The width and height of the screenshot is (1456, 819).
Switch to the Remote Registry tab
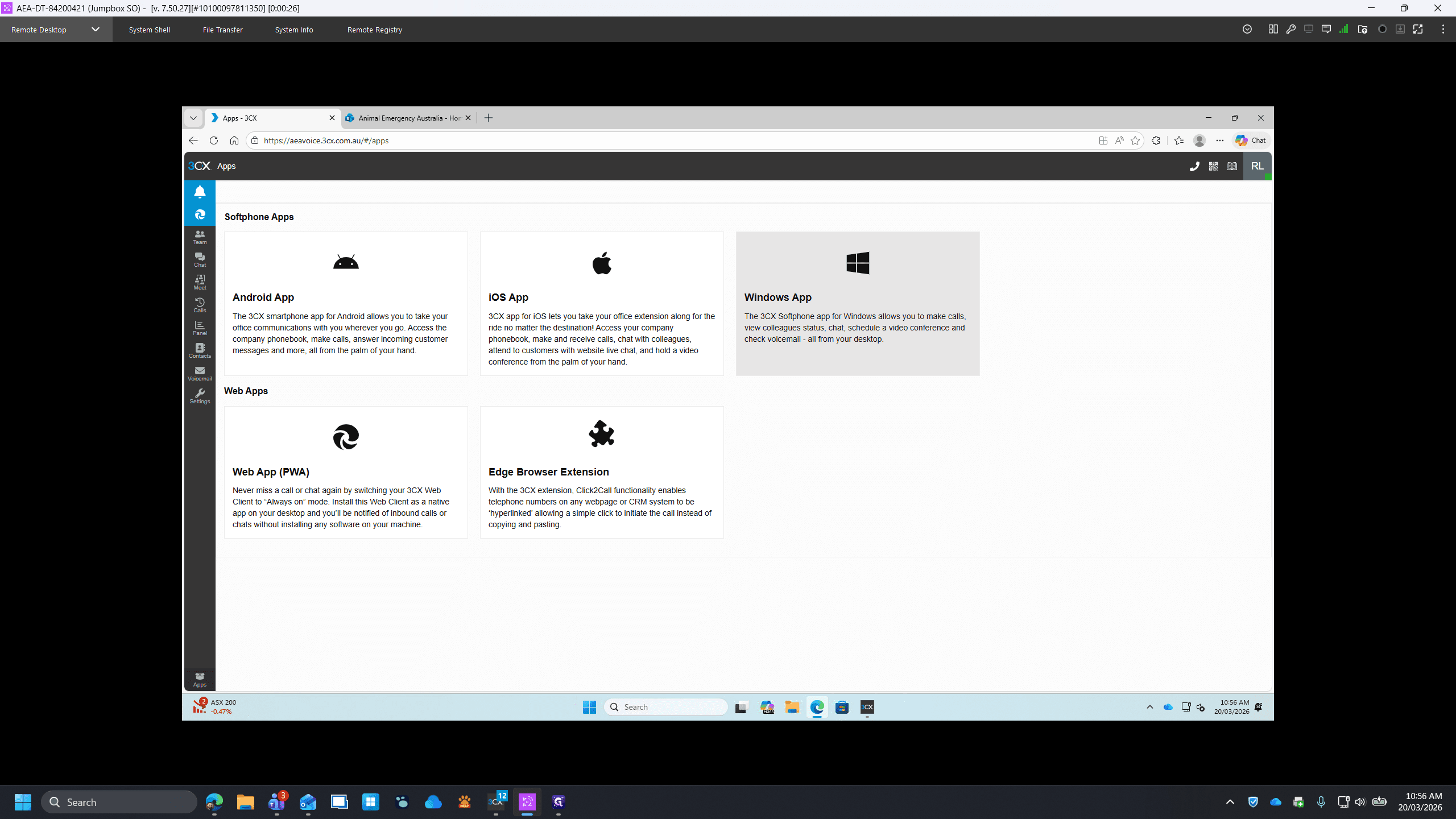tap(374, 30)
